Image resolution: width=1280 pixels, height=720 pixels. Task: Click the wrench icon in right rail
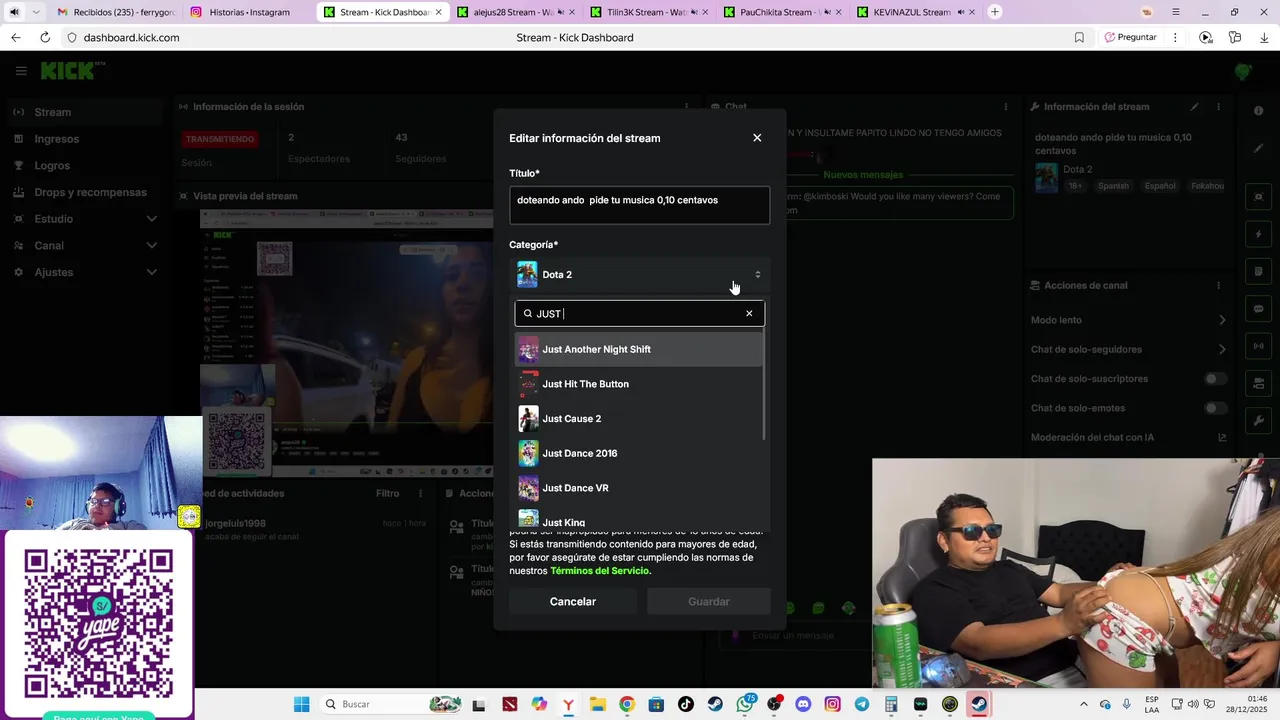click(x=1259, y=420)
